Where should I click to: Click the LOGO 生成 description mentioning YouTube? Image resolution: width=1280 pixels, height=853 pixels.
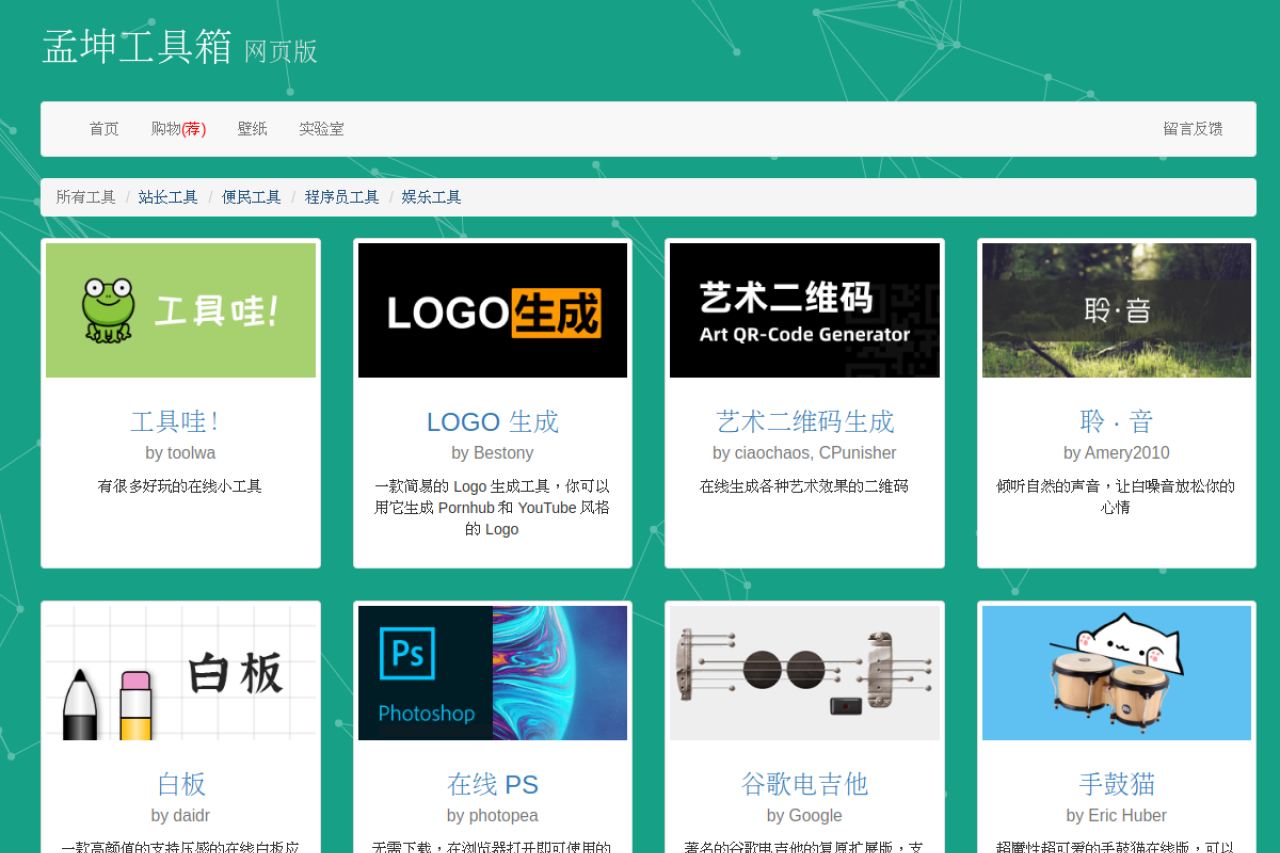493,508
